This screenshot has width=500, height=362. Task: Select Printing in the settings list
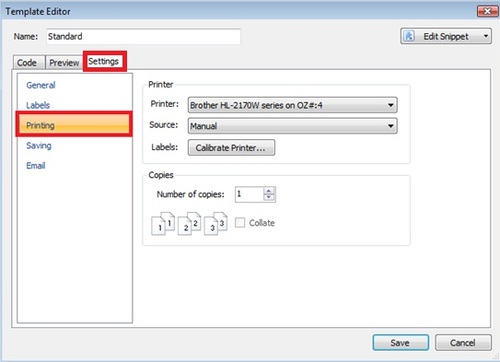tap(74, 125)
